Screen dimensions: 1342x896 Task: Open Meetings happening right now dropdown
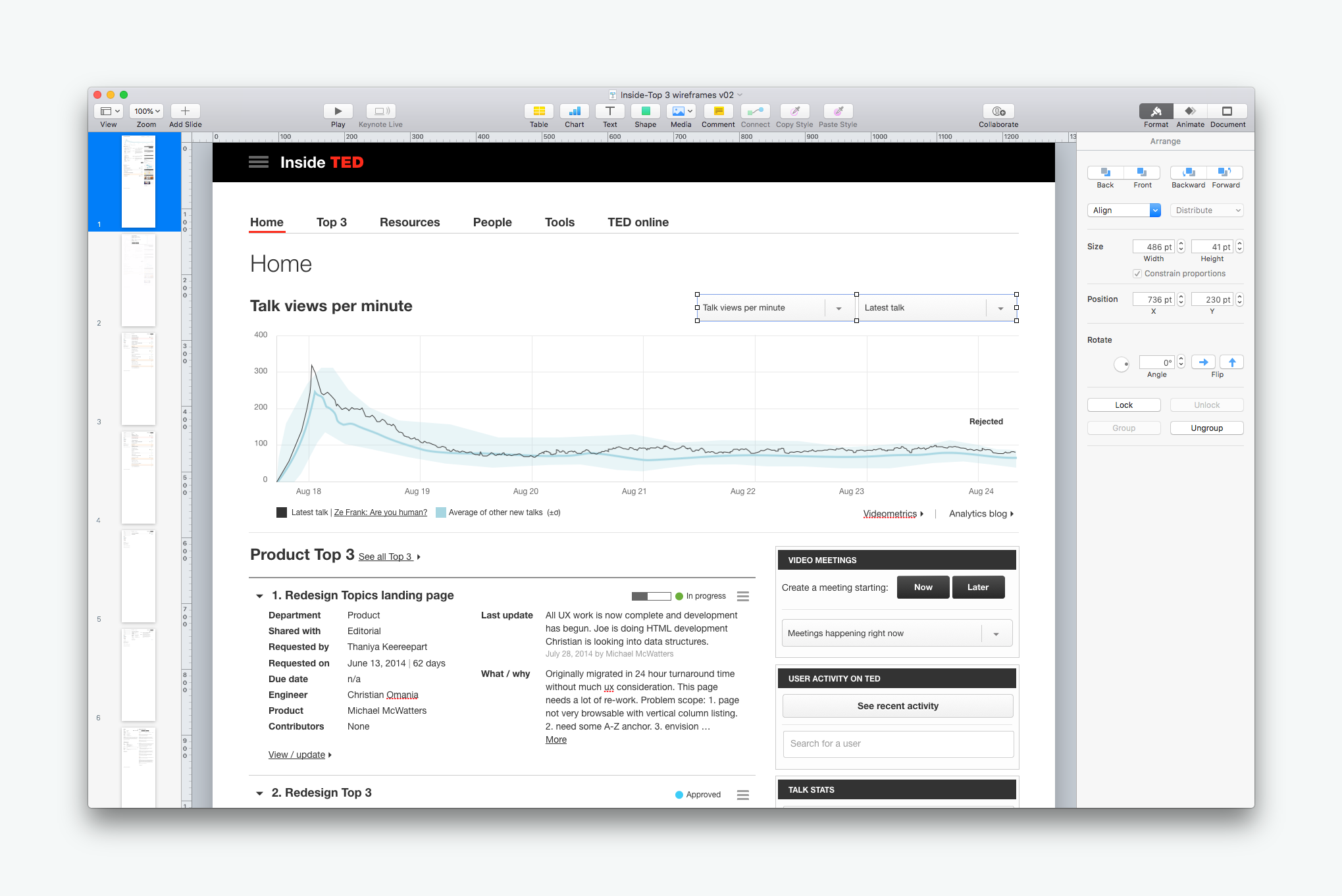click(x=898, y=634)
